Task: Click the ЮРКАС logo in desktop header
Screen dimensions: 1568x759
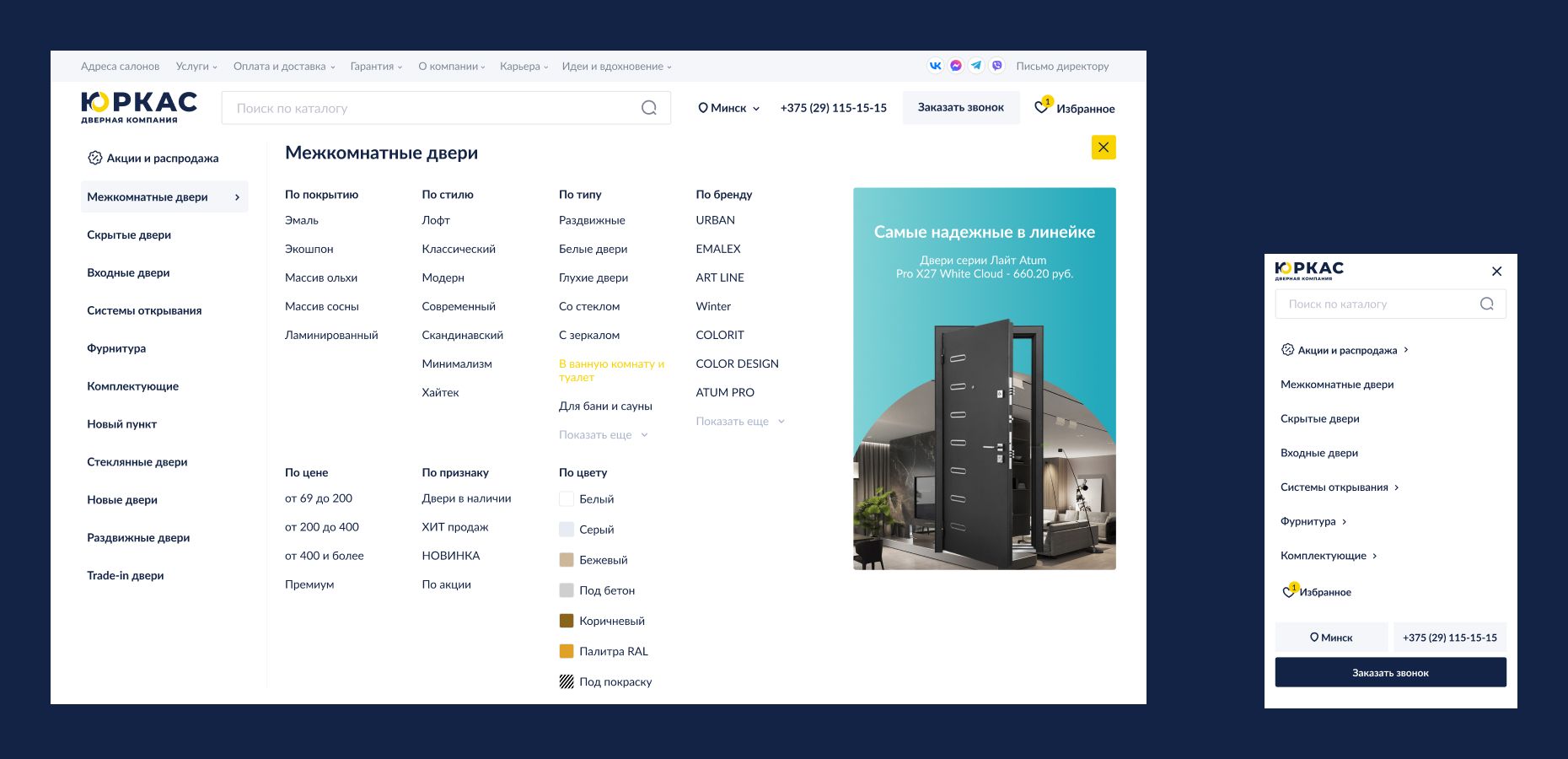Action: click(x=139, y=107)
